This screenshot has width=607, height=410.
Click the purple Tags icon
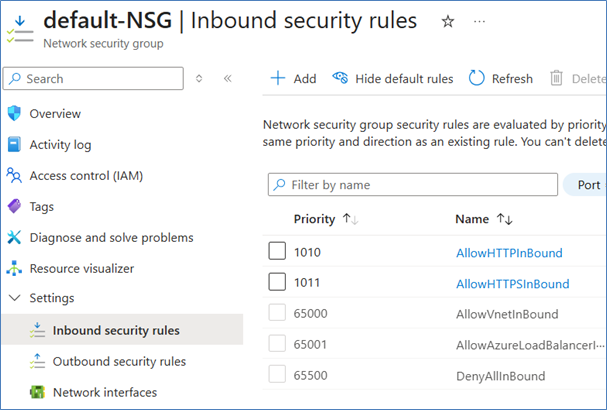14,206
